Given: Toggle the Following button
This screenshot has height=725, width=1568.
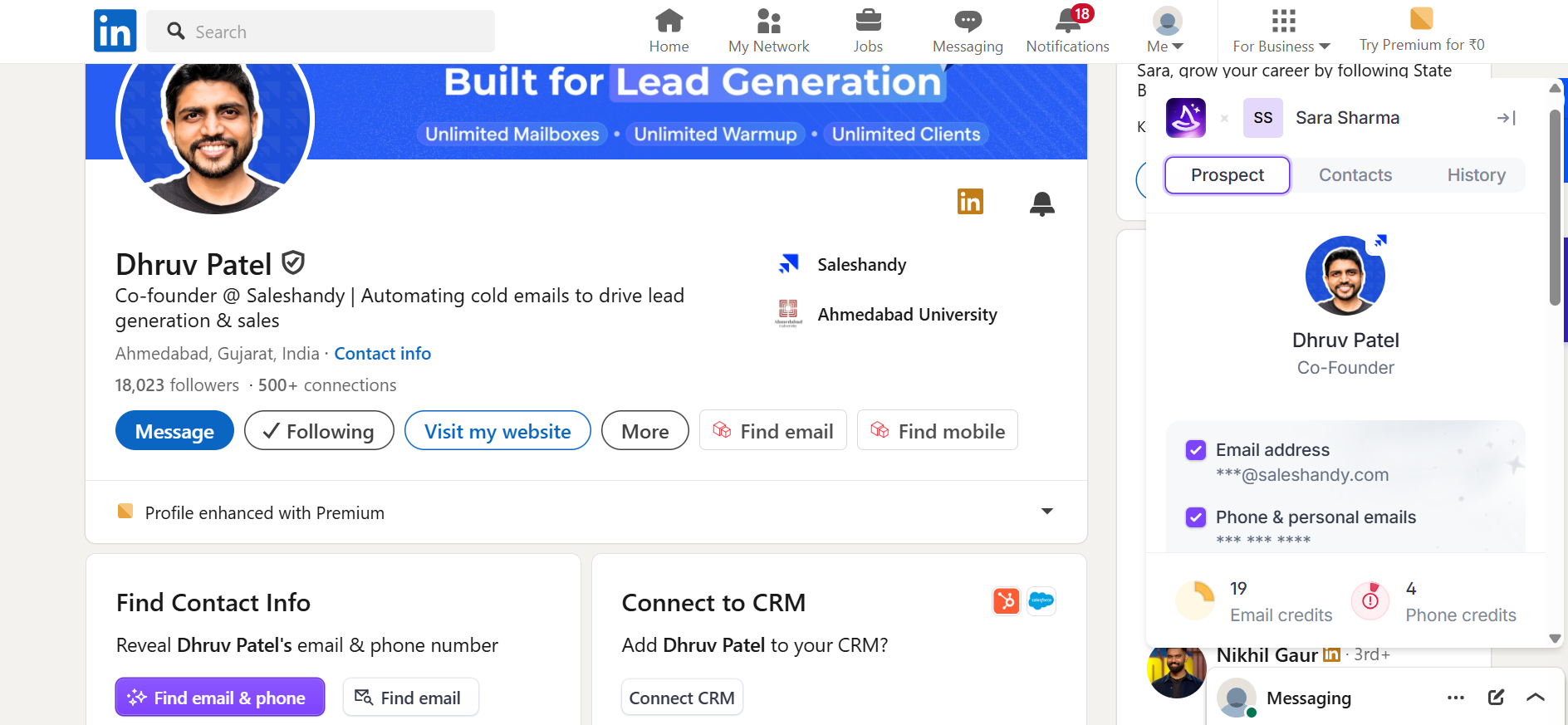Looking at the screenshot, I should click(x=319, y=430).
